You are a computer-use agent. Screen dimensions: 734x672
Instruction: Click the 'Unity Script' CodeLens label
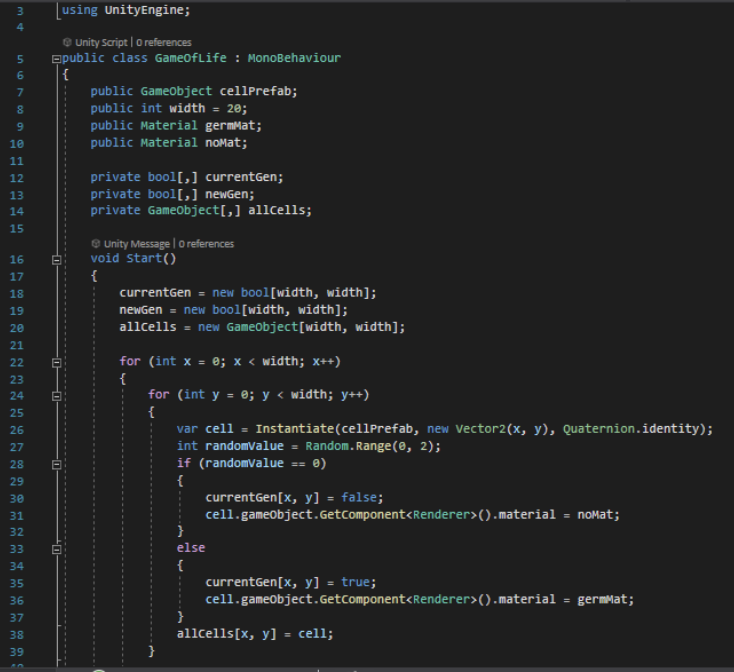pos(101,43)
